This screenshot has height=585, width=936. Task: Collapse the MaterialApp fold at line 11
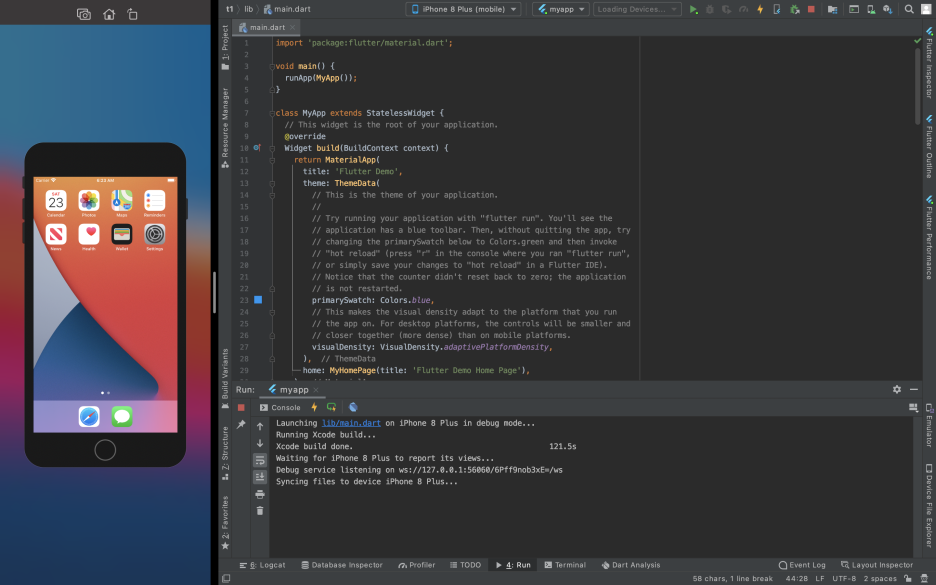tap(272, 160)
